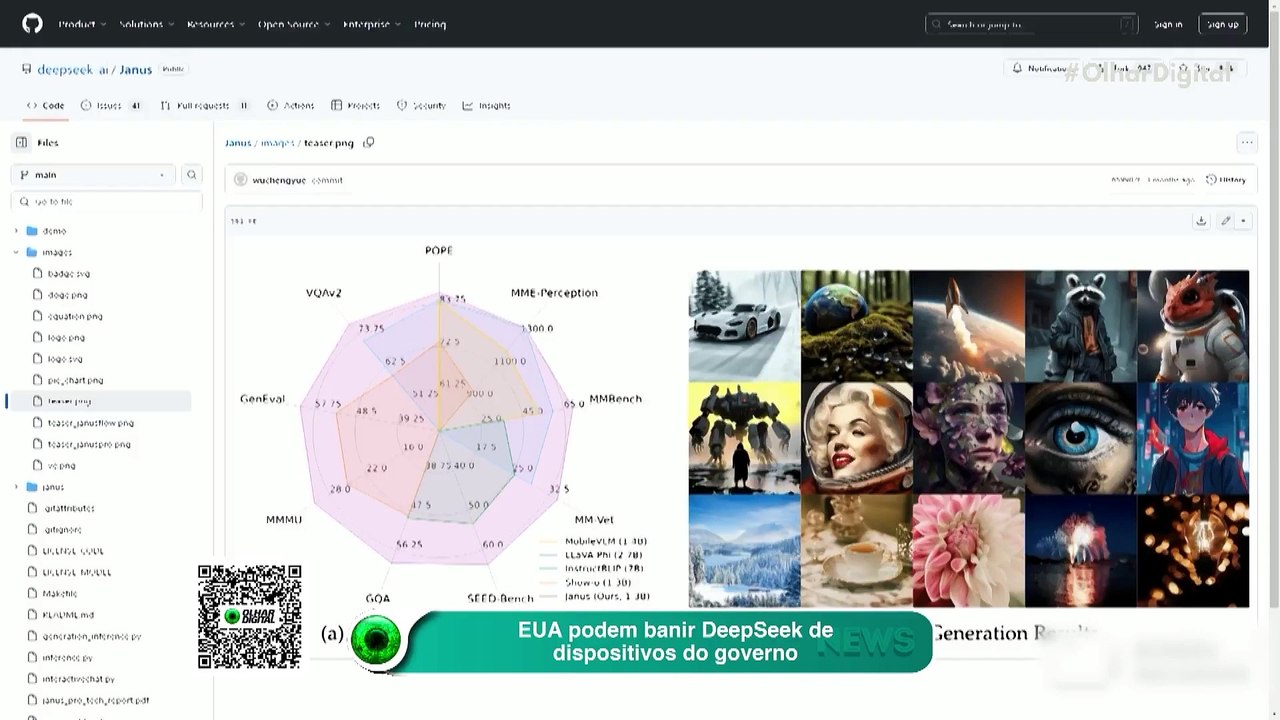Click images in the breadcrumb path
The height and width of the screenshot is (720, 1280).
(x=277, y=143)
